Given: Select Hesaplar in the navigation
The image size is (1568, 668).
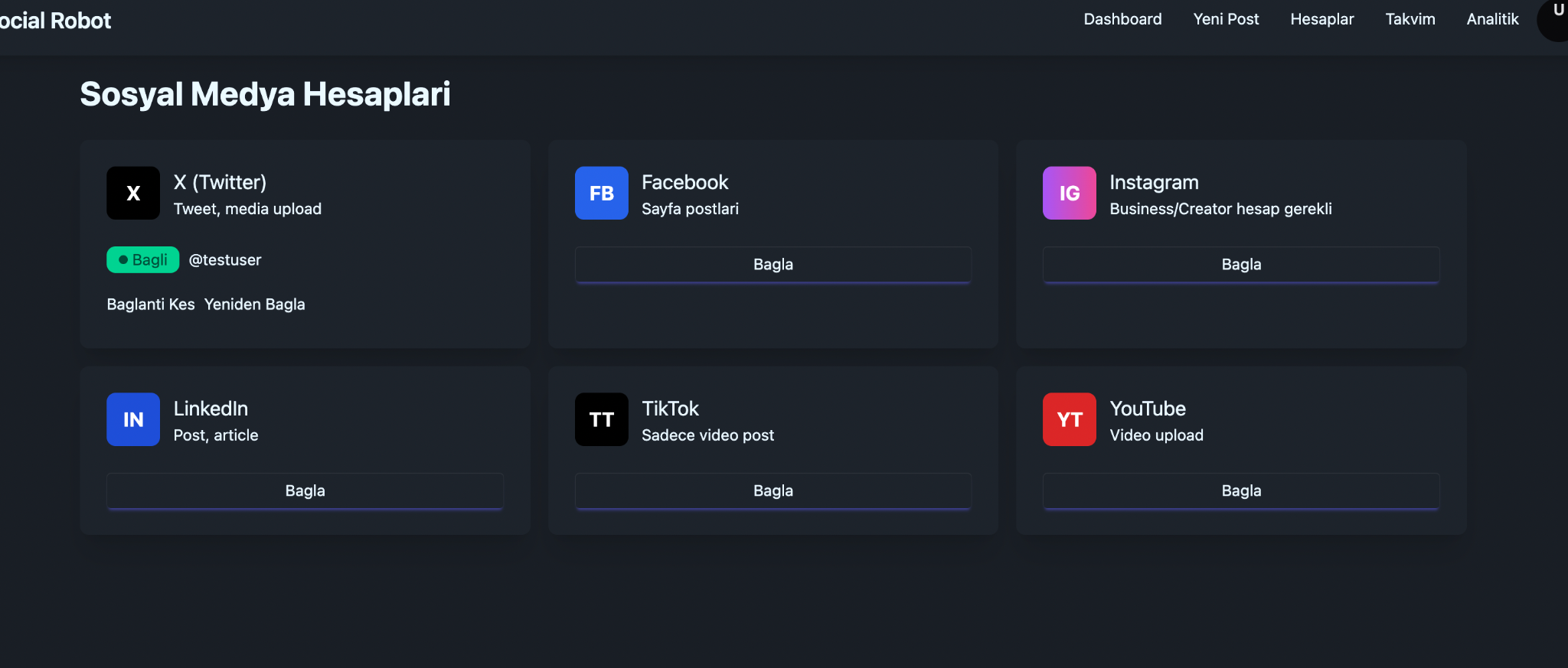Looking at the screenshot, I should pyautogui.click(x=1322, y=19).
